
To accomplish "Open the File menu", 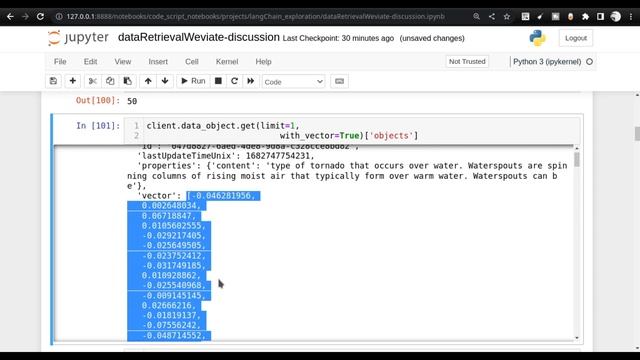I will (60, 62).
